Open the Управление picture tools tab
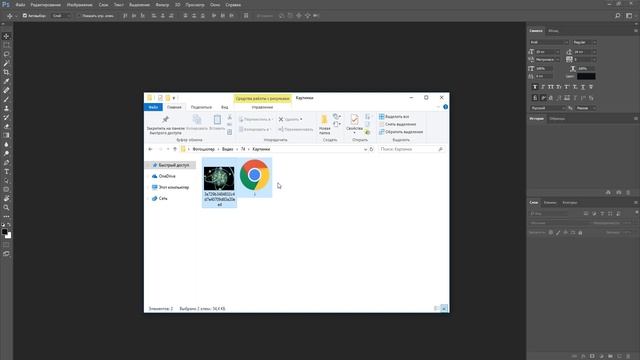 click(x=262, y=107)
